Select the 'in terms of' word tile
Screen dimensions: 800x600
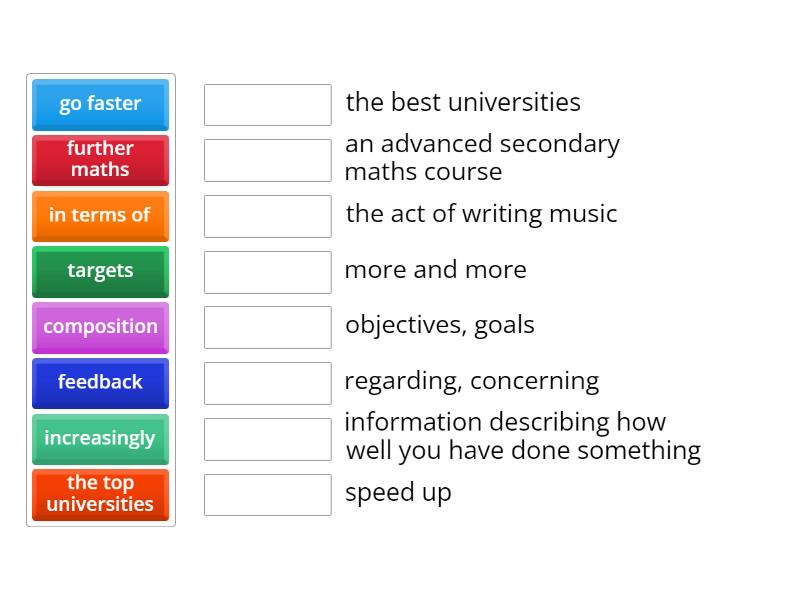100,216
